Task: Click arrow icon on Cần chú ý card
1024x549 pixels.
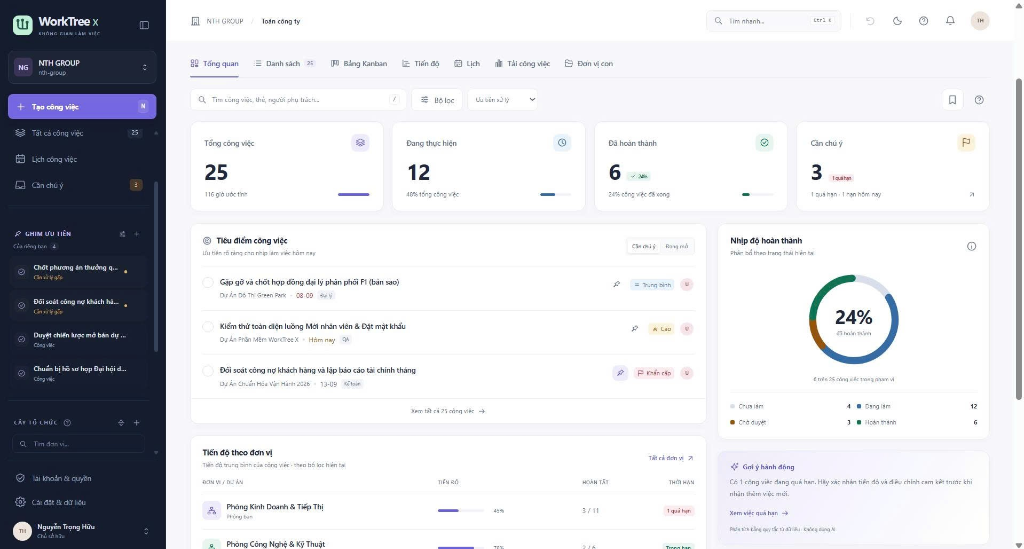Action: point(972,195)
